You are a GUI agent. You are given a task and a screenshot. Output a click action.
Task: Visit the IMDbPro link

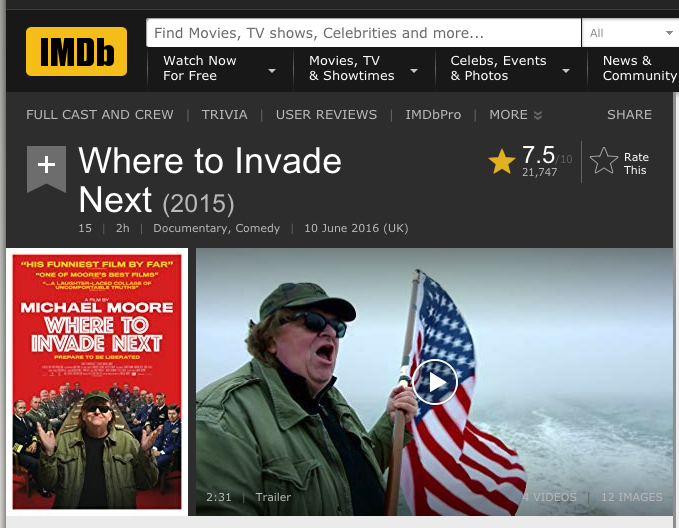pos(433,115)
